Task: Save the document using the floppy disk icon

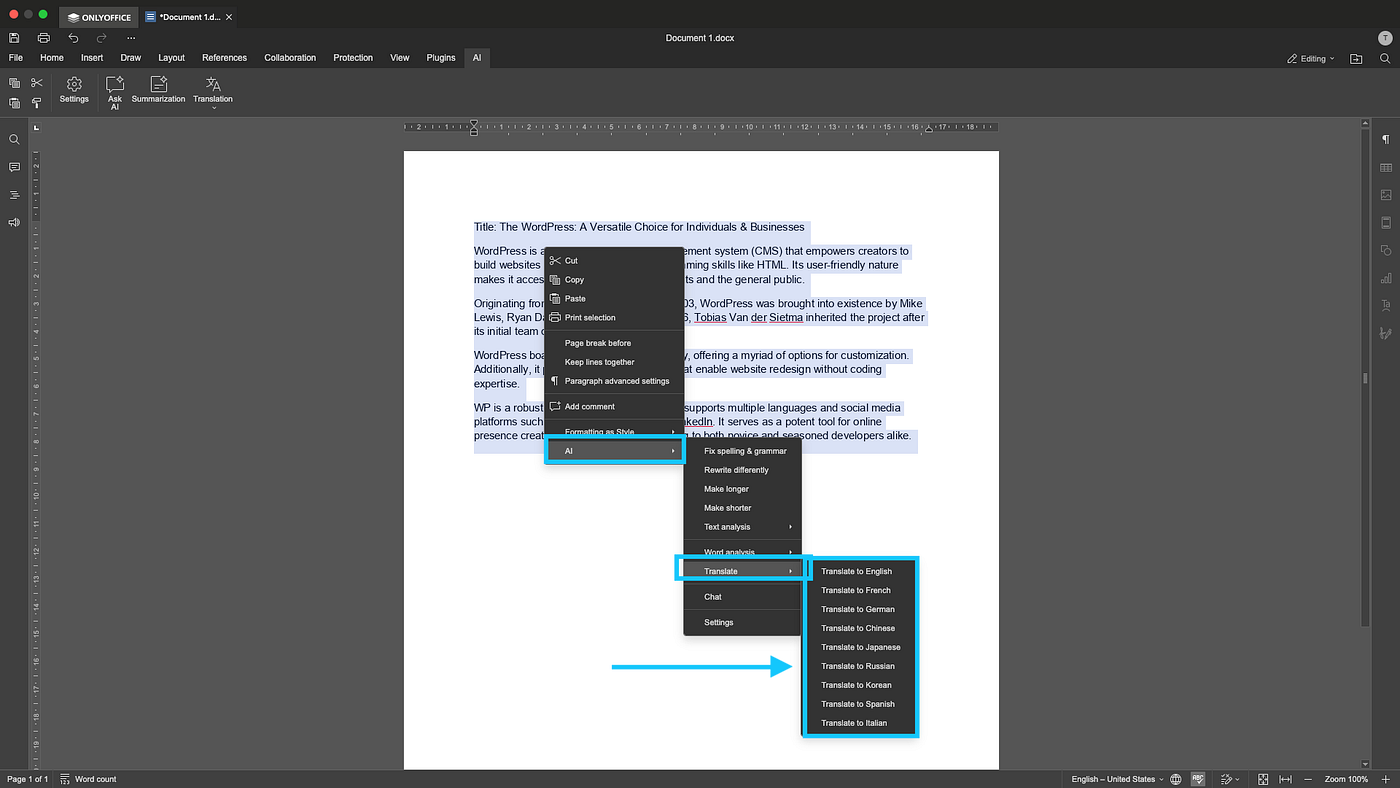Action: pyautogui.click(x=14, y=38)
